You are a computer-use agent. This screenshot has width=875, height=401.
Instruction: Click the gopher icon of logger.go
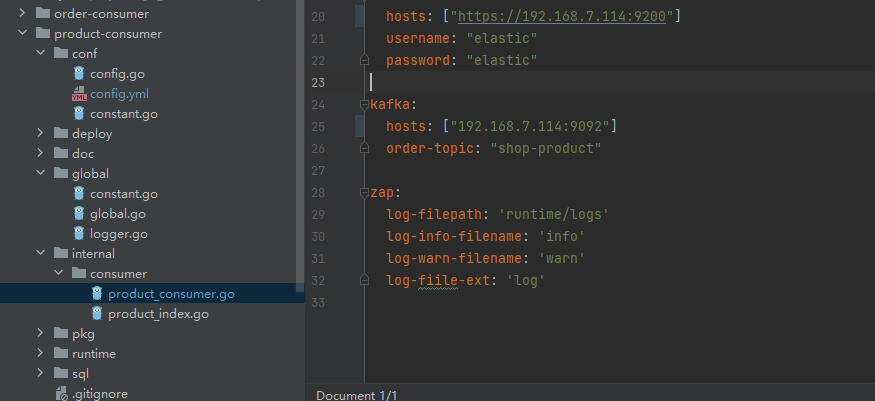[79, 234]
